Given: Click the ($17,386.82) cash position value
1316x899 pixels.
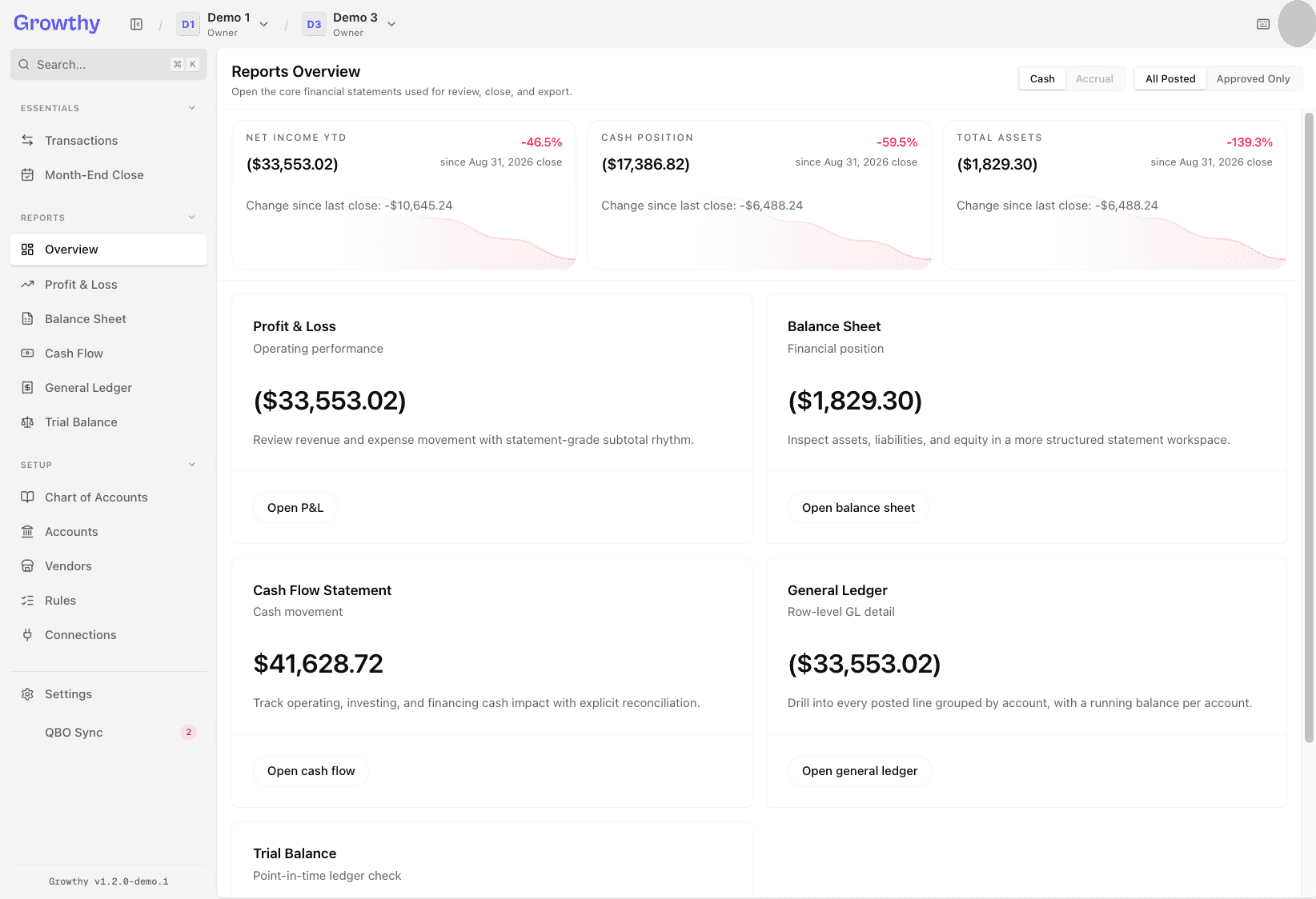Looking at the screenshot, I should [x=646, y=165].
